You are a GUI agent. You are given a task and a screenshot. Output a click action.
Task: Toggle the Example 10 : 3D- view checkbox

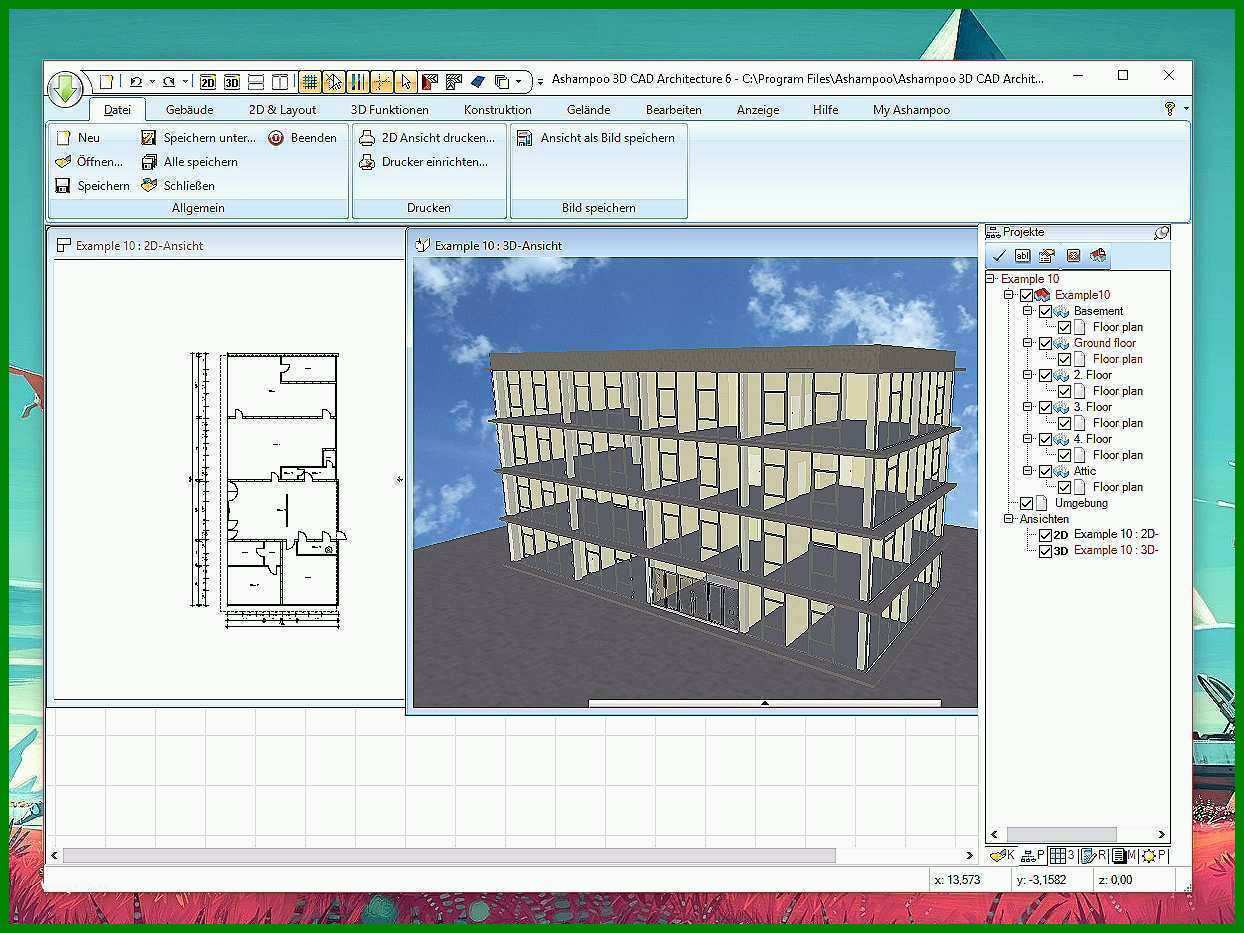(x=1045, y=551)
